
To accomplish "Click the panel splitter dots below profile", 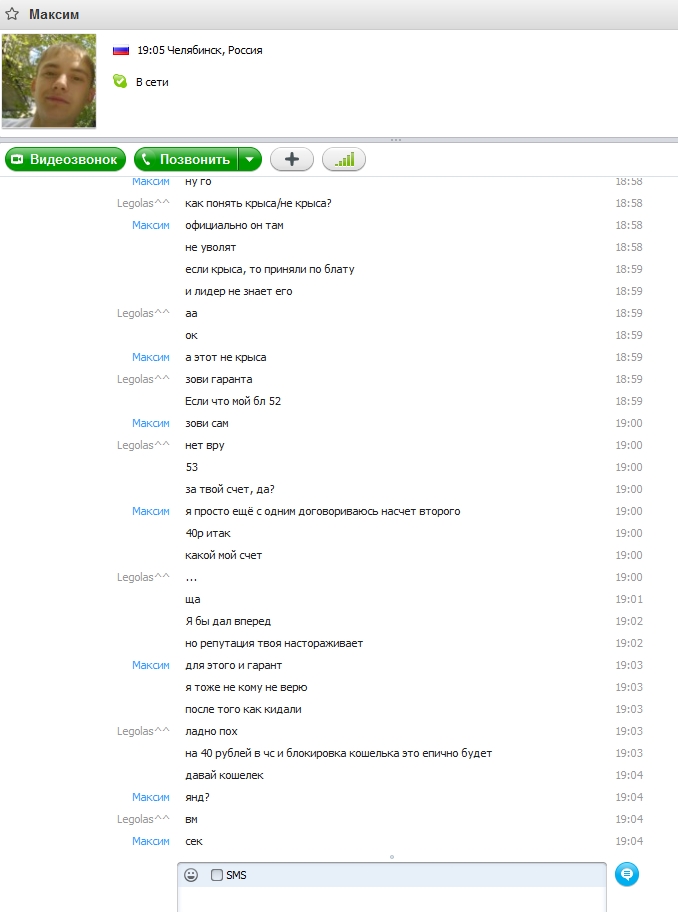I will pyautogui.click(x=396, y=140).
